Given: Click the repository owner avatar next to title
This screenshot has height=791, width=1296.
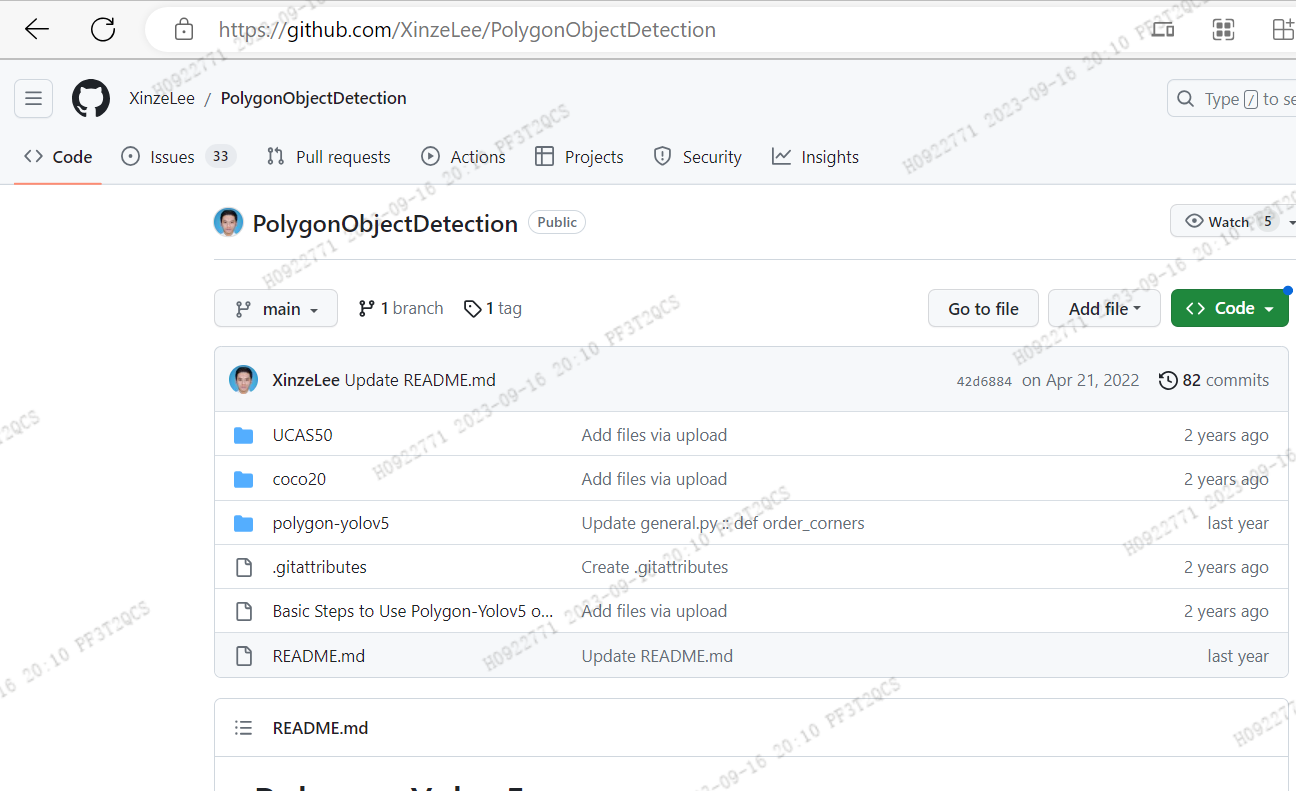Looking at the screenshot, I should 229,222.
